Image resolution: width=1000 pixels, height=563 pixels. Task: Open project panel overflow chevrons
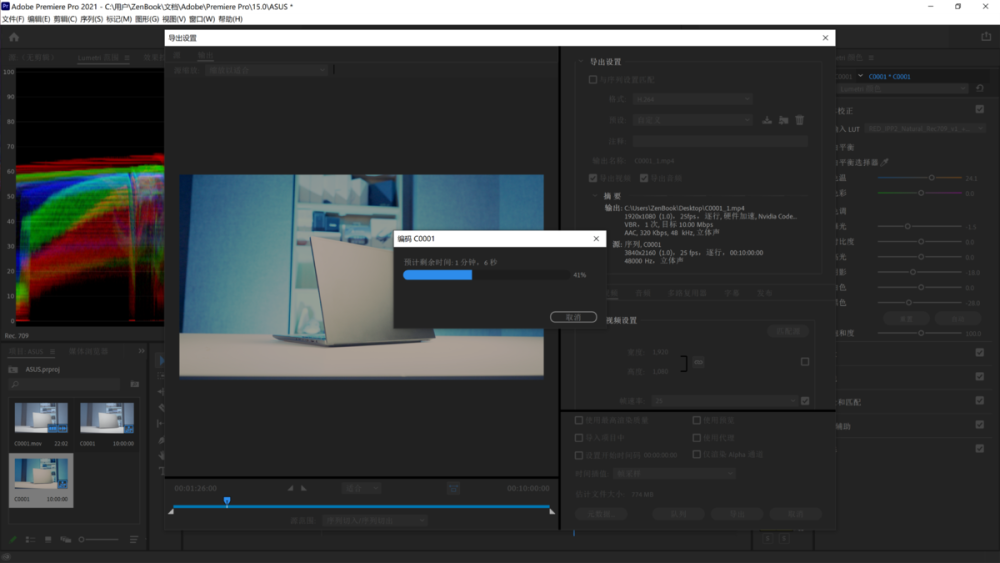click(x=142, y=351)
